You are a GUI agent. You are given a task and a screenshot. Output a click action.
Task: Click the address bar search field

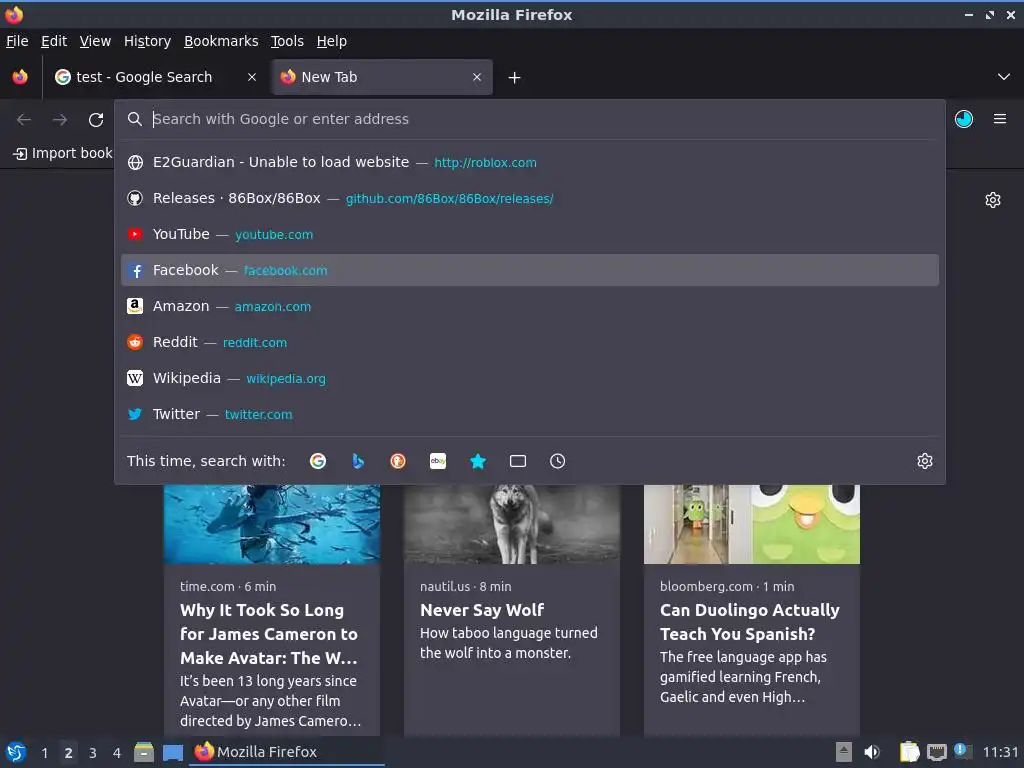[530, 119]
